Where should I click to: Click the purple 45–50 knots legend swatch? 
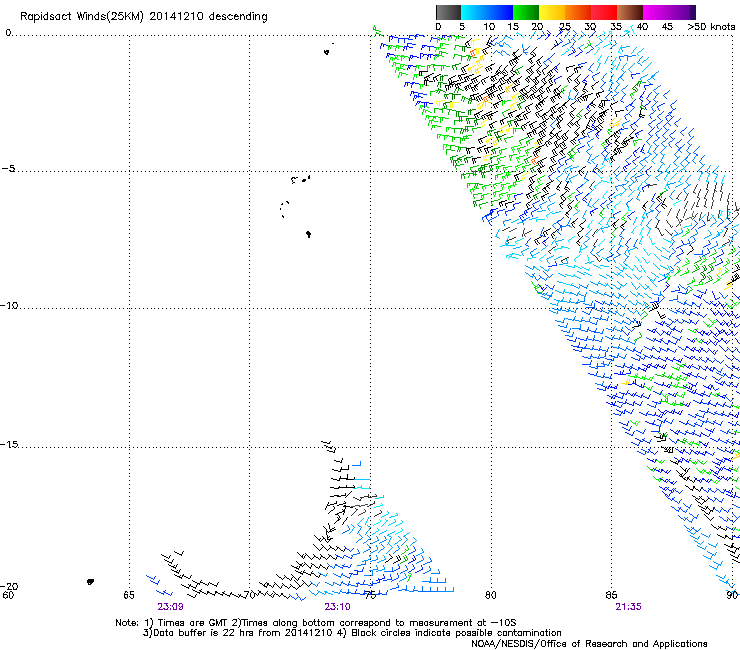(x=682, y=12)
